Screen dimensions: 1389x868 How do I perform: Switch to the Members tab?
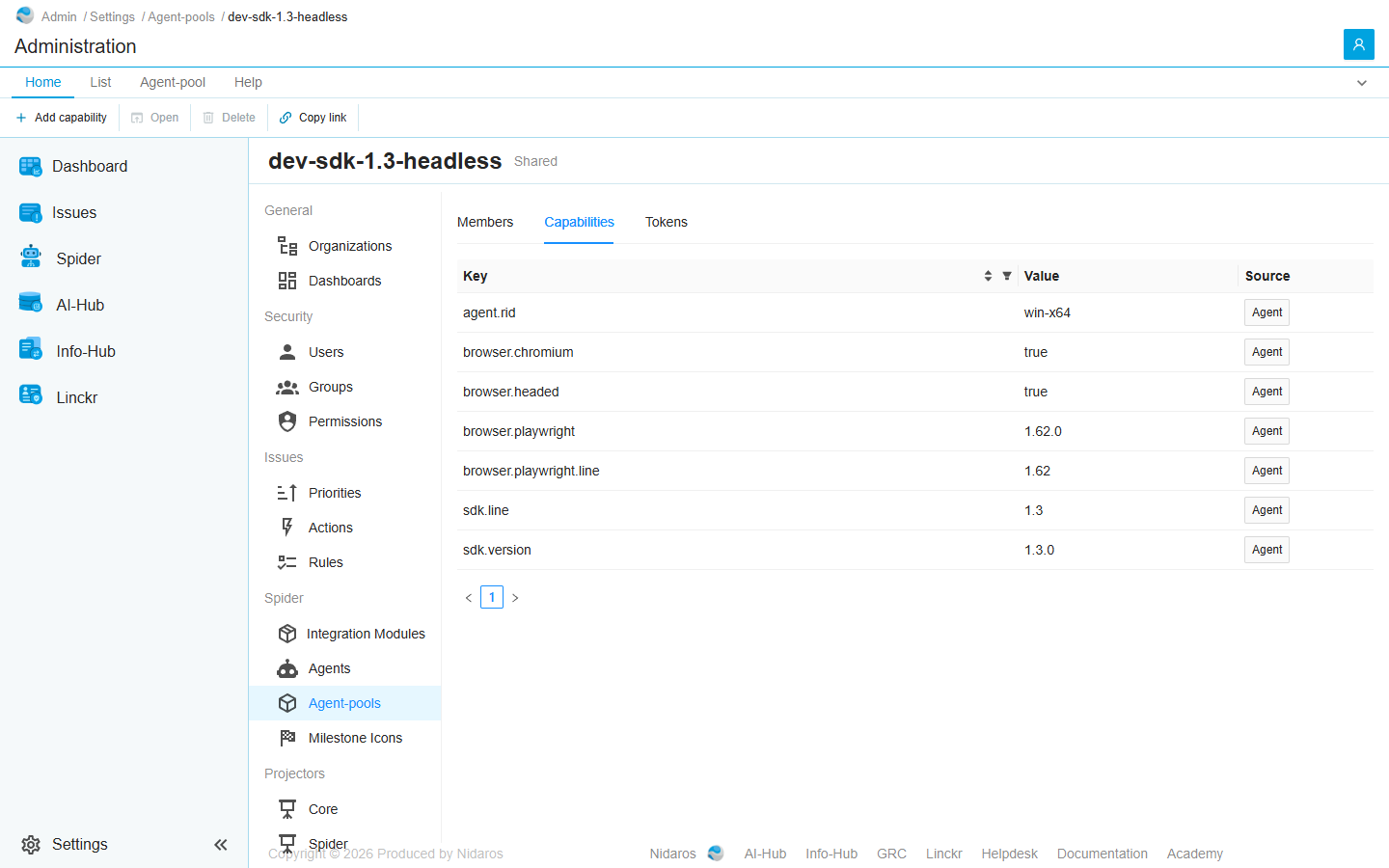pos(485,222)
